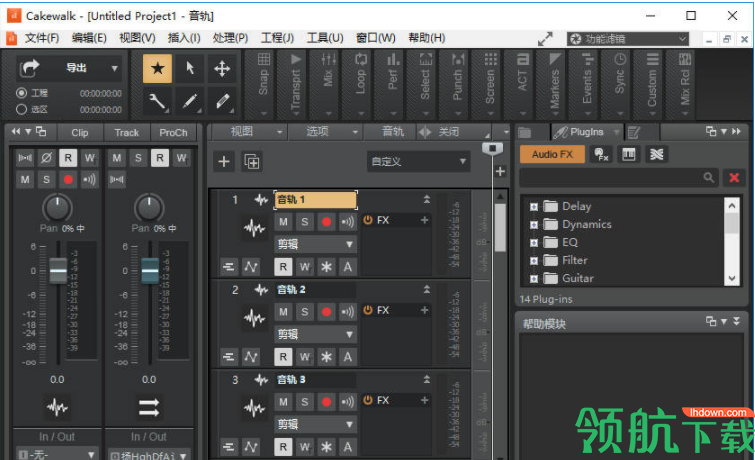Image resolution: width=755 pixels, height=460 pixels.
Task: Expand the Transport module
Action: pos(296,85)
